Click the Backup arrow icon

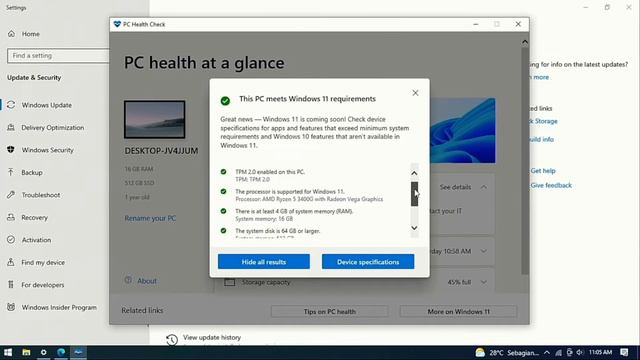point(11,172)
